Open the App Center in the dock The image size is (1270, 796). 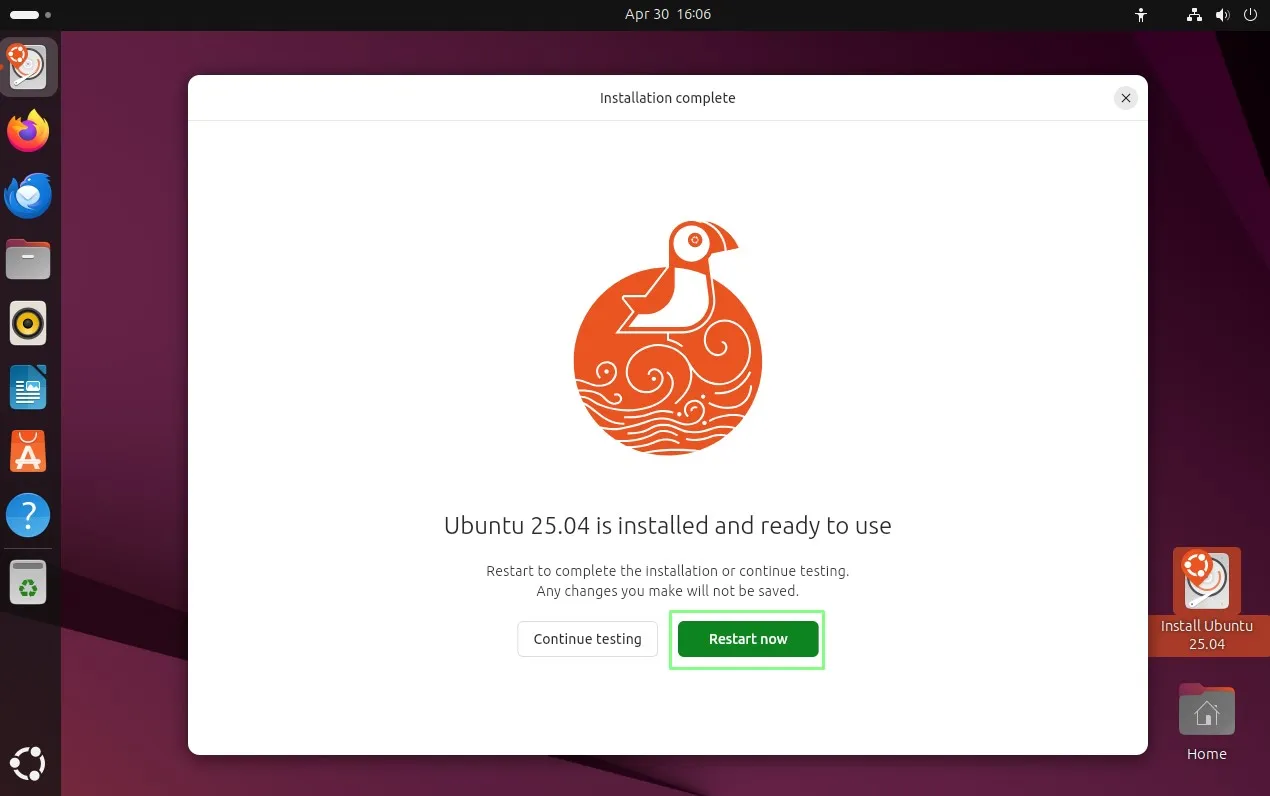[x=29, y=452]
